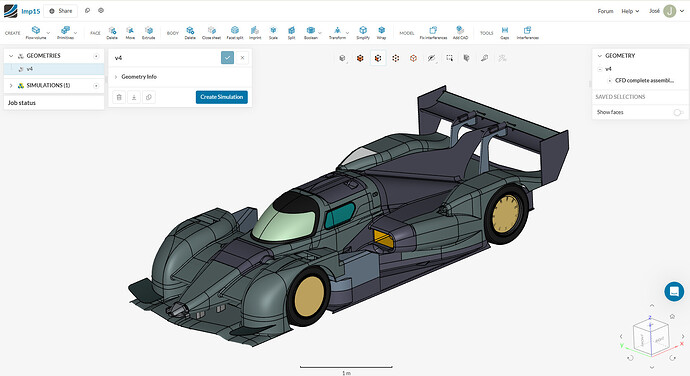Open the Interferences tool
This screenshot has height=376, width=690.
tap(528, 33)
